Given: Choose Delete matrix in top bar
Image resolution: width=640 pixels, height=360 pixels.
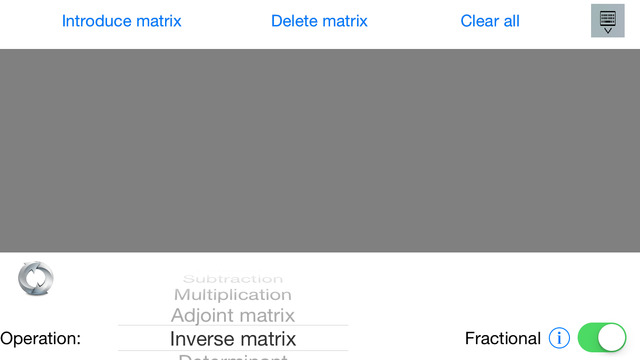Looking at the screenshot, I should [319, 21].
